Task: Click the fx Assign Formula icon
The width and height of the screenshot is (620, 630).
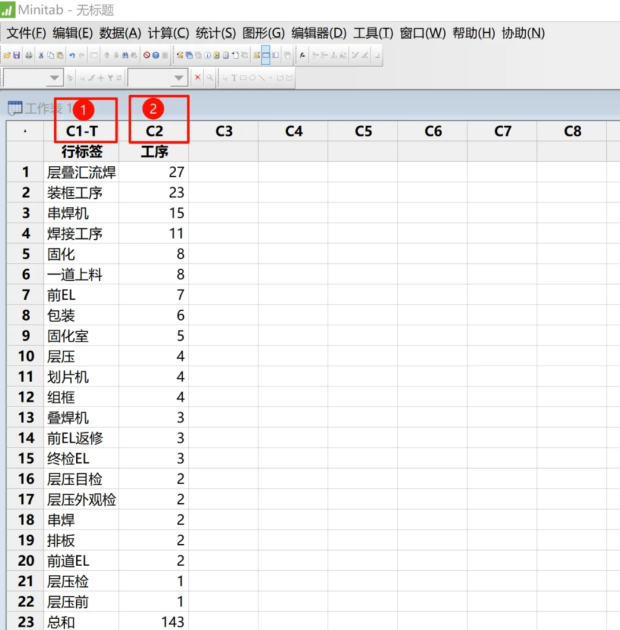Action: 303,55
